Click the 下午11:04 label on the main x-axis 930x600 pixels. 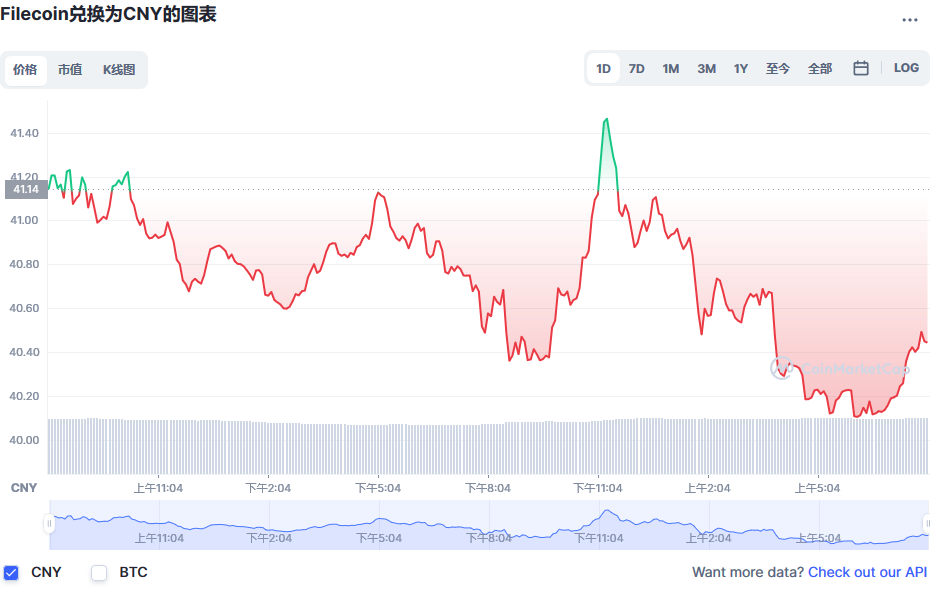tap(598, 489)
